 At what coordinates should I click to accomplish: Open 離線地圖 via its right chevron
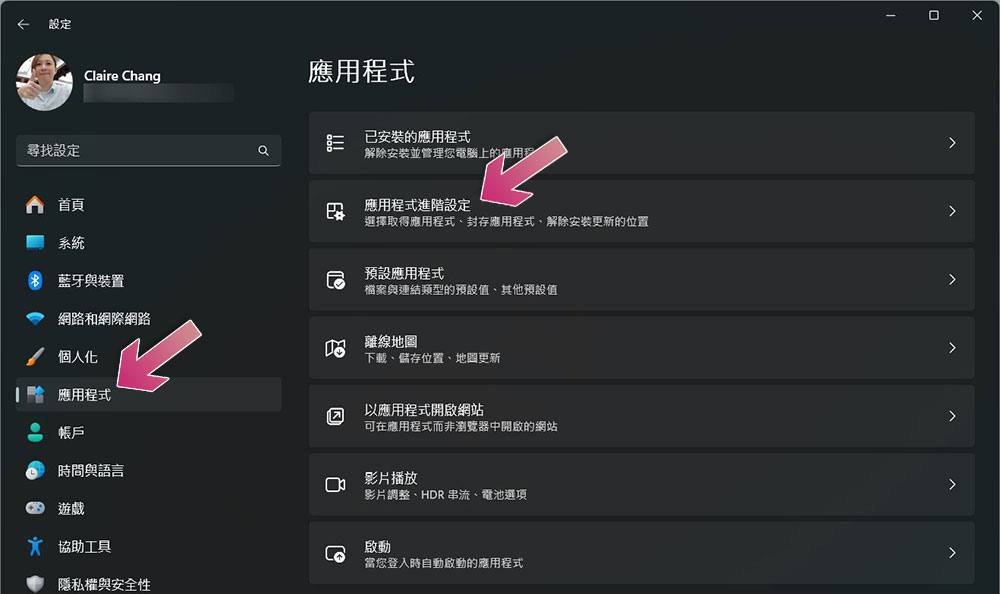tap(952, 348)
